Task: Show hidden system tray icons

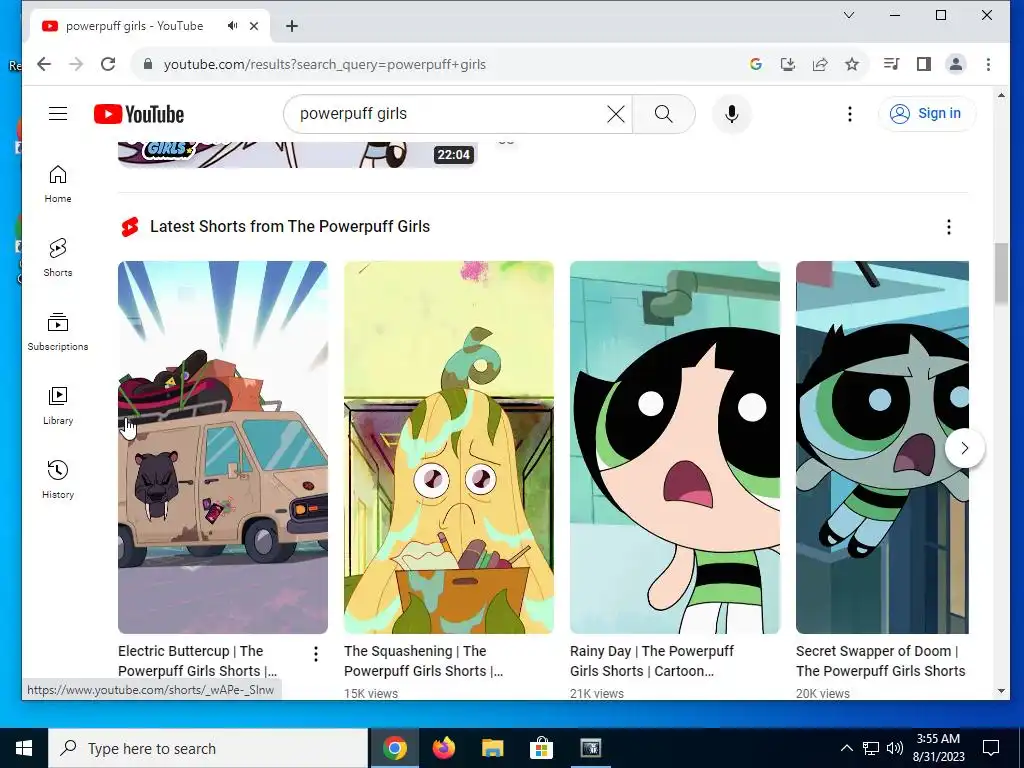Action: (846, 748)
